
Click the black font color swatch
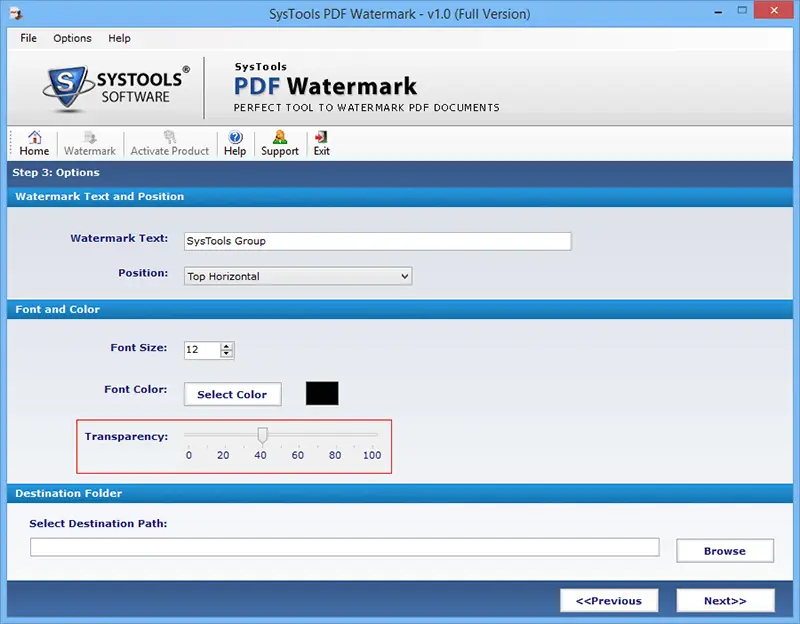coord(322,393)
